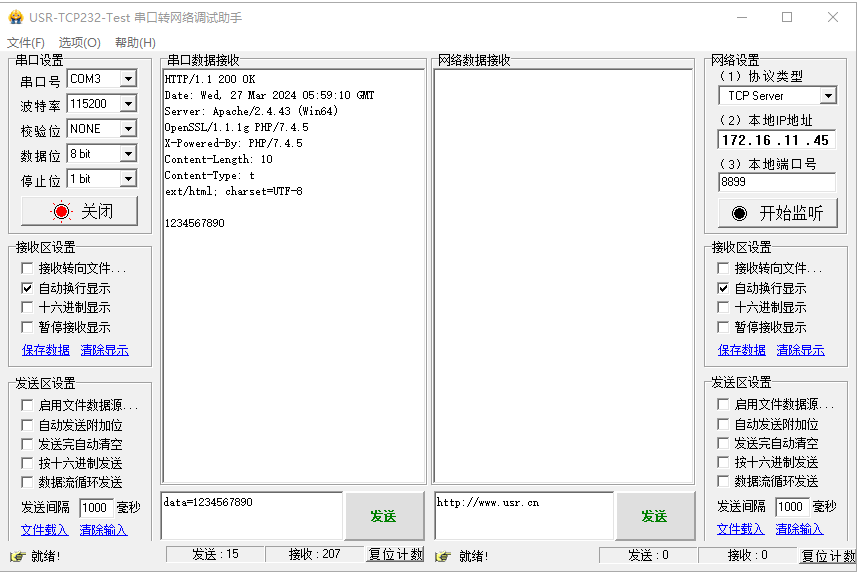Image resolution: width=861 pixels, height=577 pixels.
Task: Click network 文件载入 link
Action: (x=740, y=529)
